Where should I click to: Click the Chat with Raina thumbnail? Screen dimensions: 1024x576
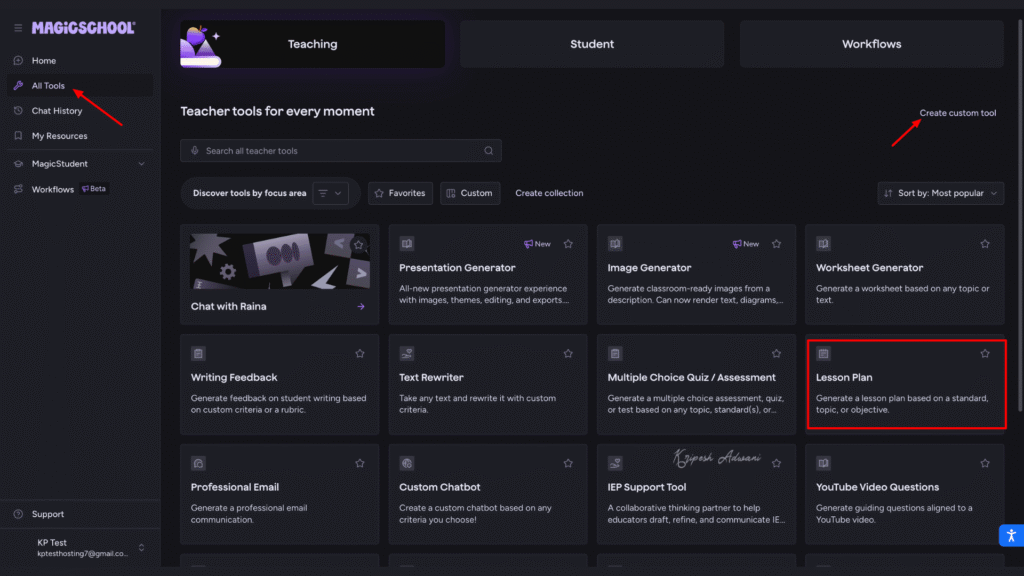[280, 261]
